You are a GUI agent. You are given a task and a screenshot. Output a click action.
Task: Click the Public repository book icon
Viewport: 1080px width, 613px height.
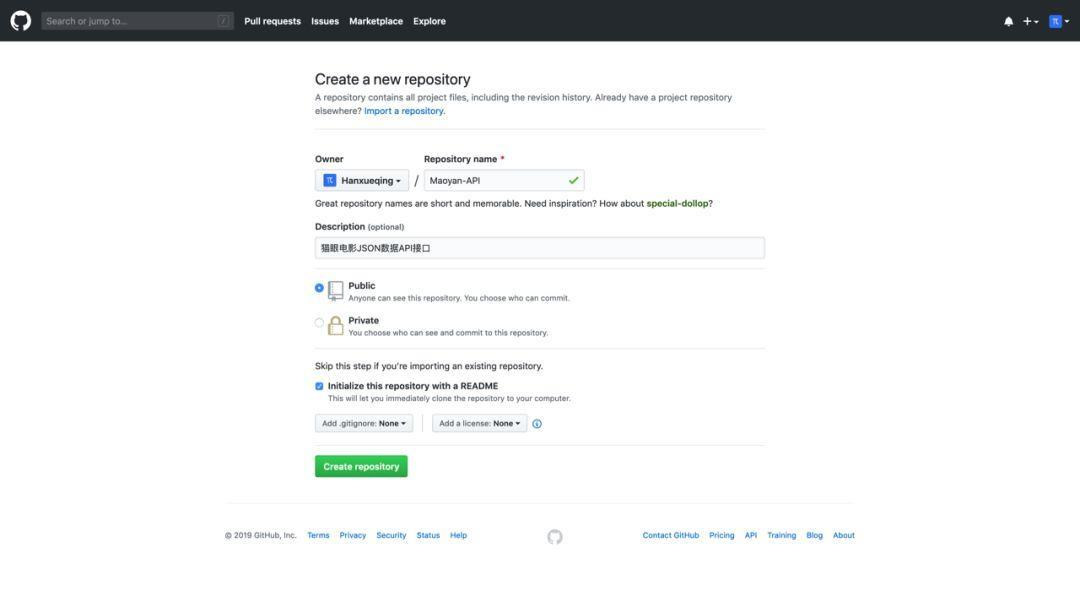click(335, 291)
